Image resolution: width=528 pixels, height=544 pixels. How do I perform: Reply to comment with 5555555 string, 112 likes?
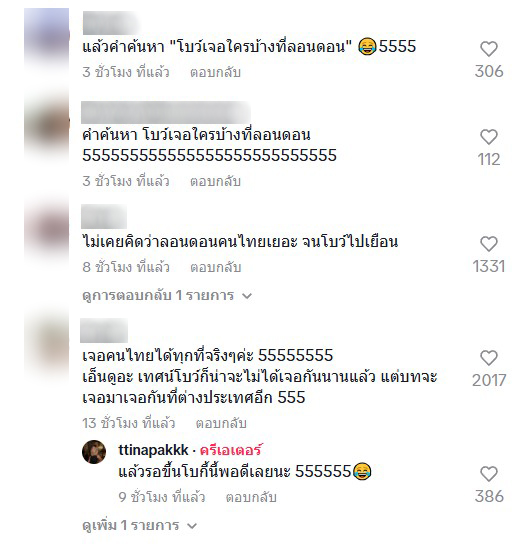[x=215, y=181]
